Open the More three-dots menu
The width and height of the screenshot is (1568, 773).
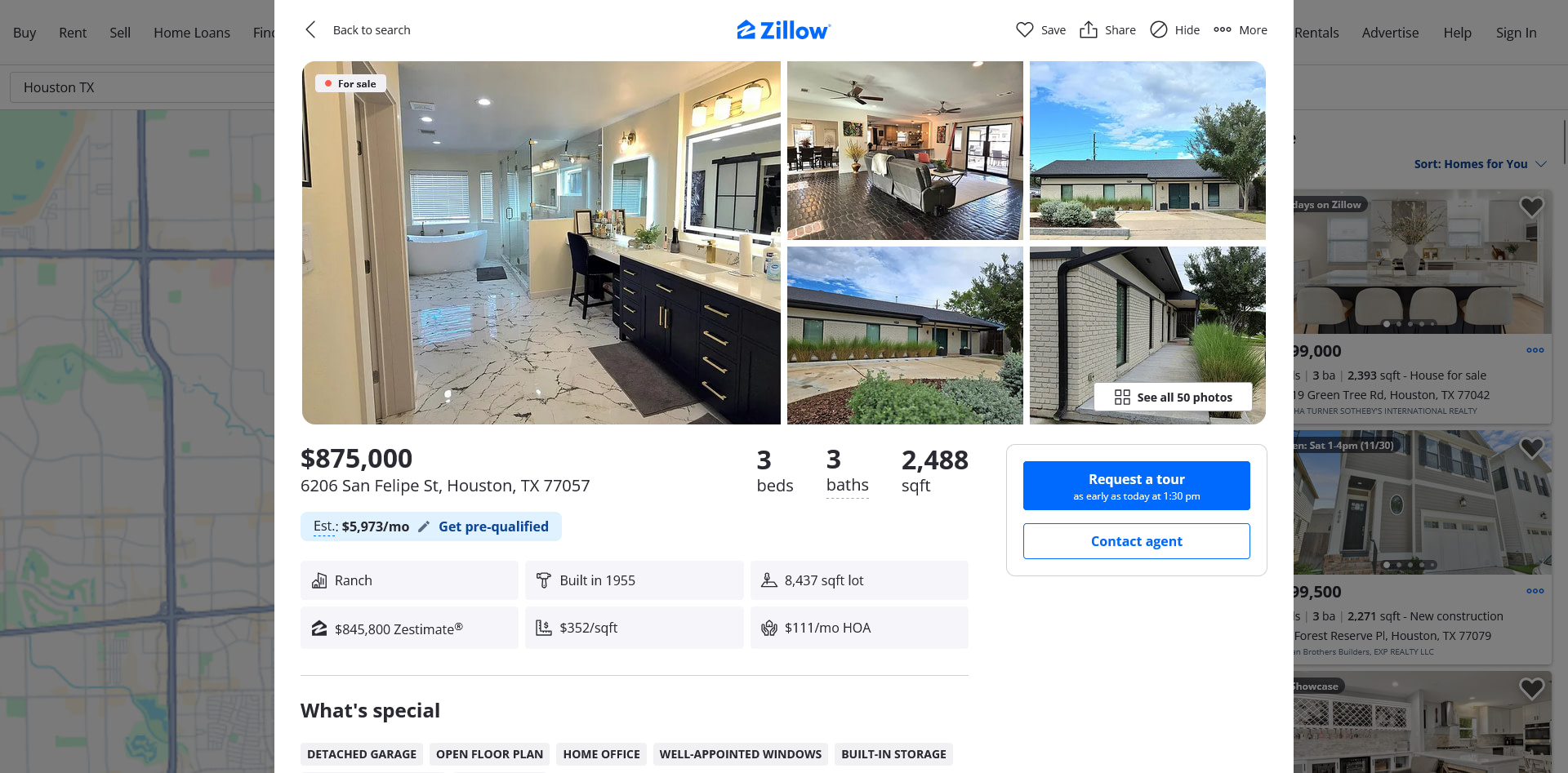tap(1222, 29)
